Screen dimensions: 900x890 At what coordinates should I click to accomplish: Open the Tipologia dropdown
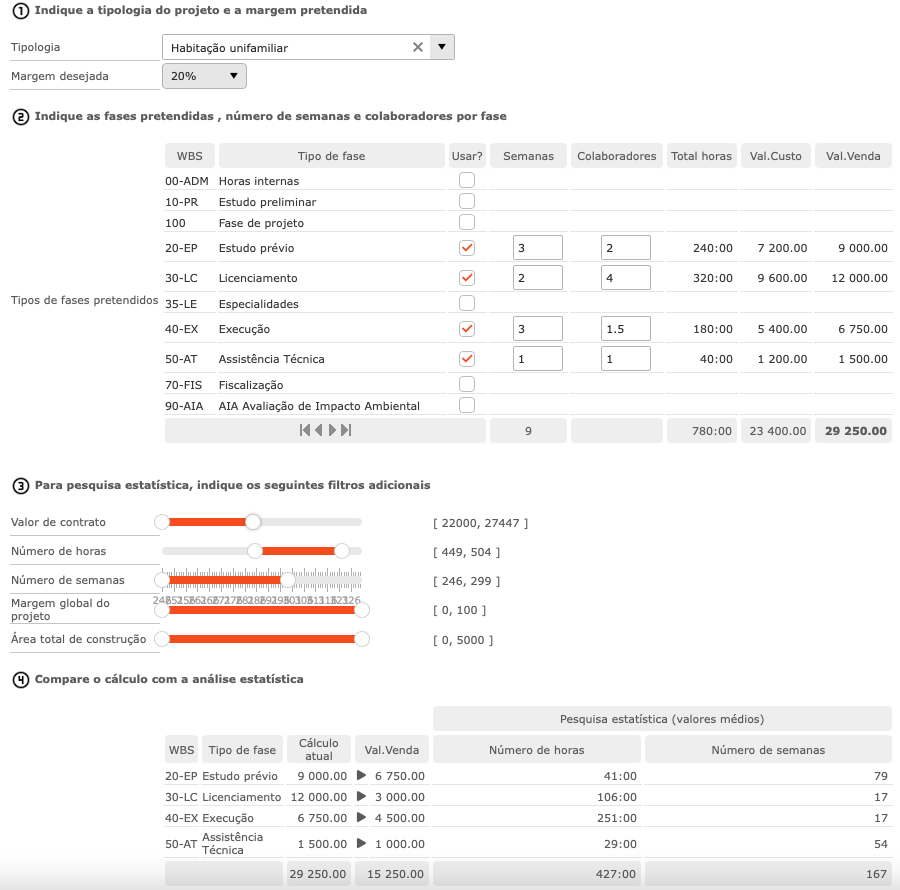pyautogui.click(x=441, y=46)
